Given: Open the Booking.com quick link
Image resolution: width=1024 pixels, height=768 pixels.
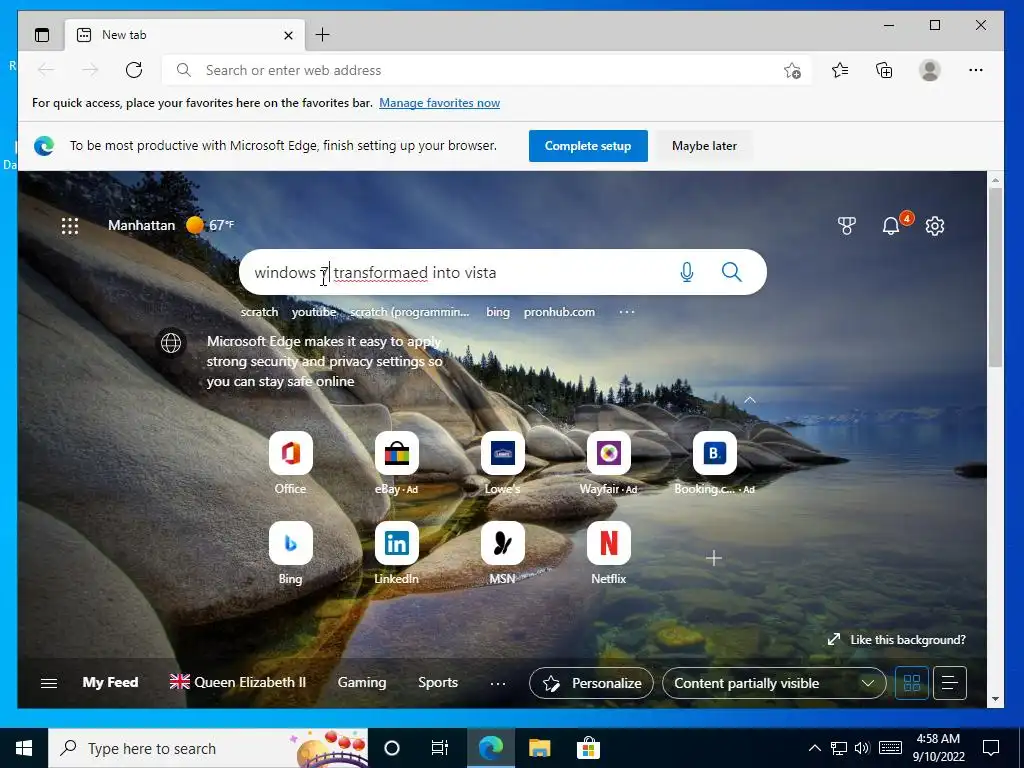Looking at the screenshot, I should point(714,462).
